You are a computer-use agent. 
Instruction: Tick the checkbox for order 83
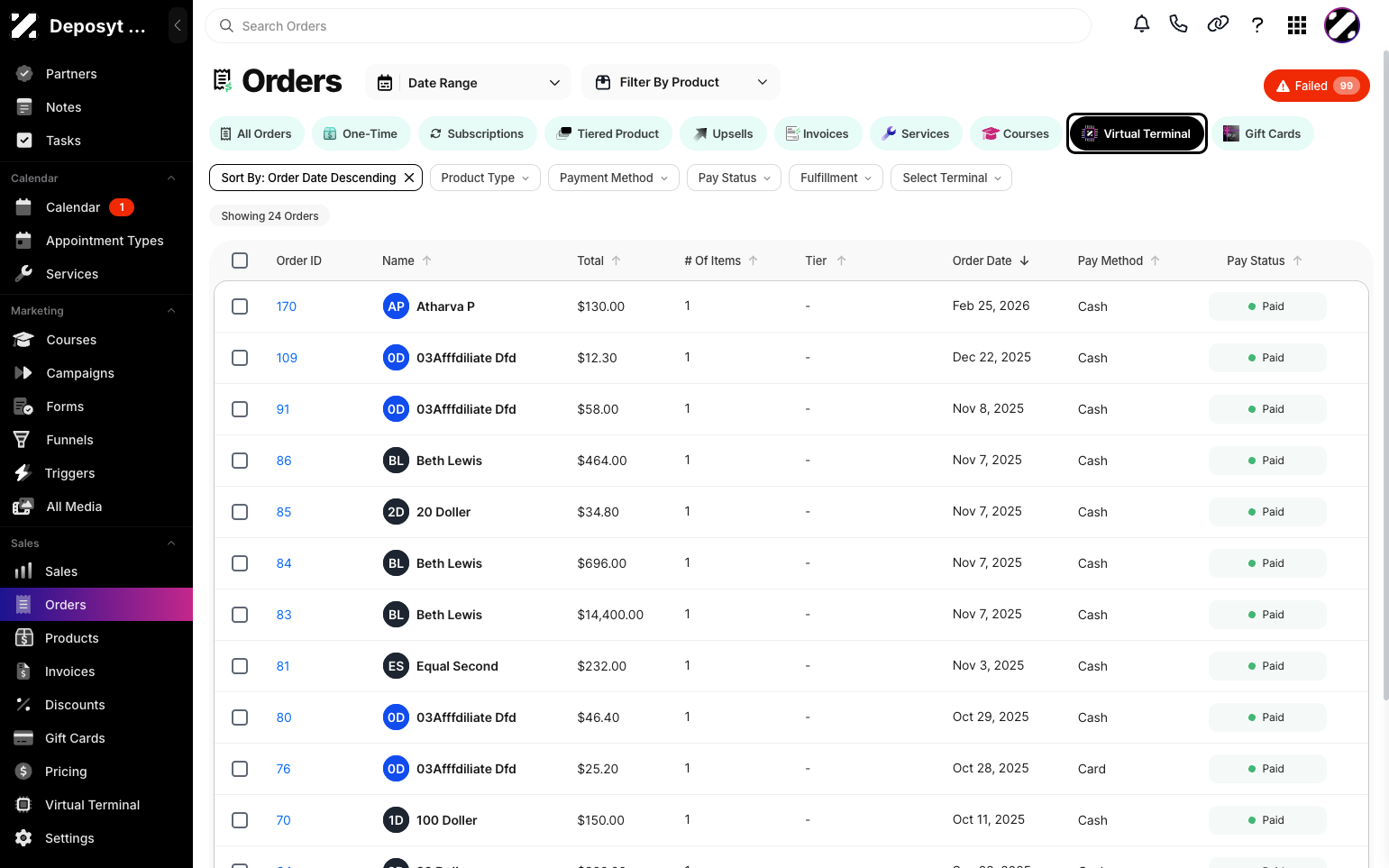tap(240, 615)
